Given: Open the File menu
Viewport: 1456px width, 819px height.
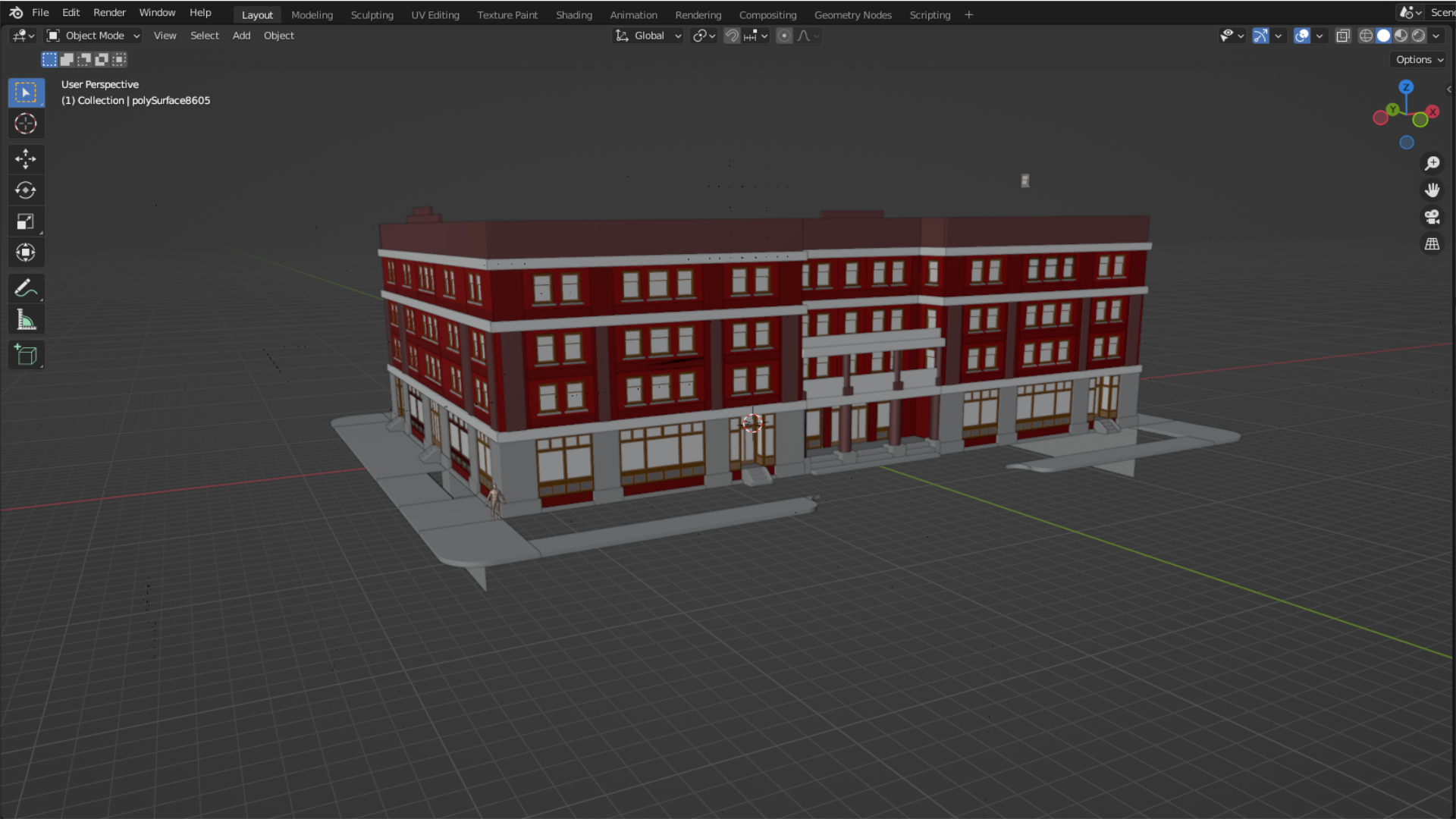Looking at the screenshot, I should [x=40, y=12].
